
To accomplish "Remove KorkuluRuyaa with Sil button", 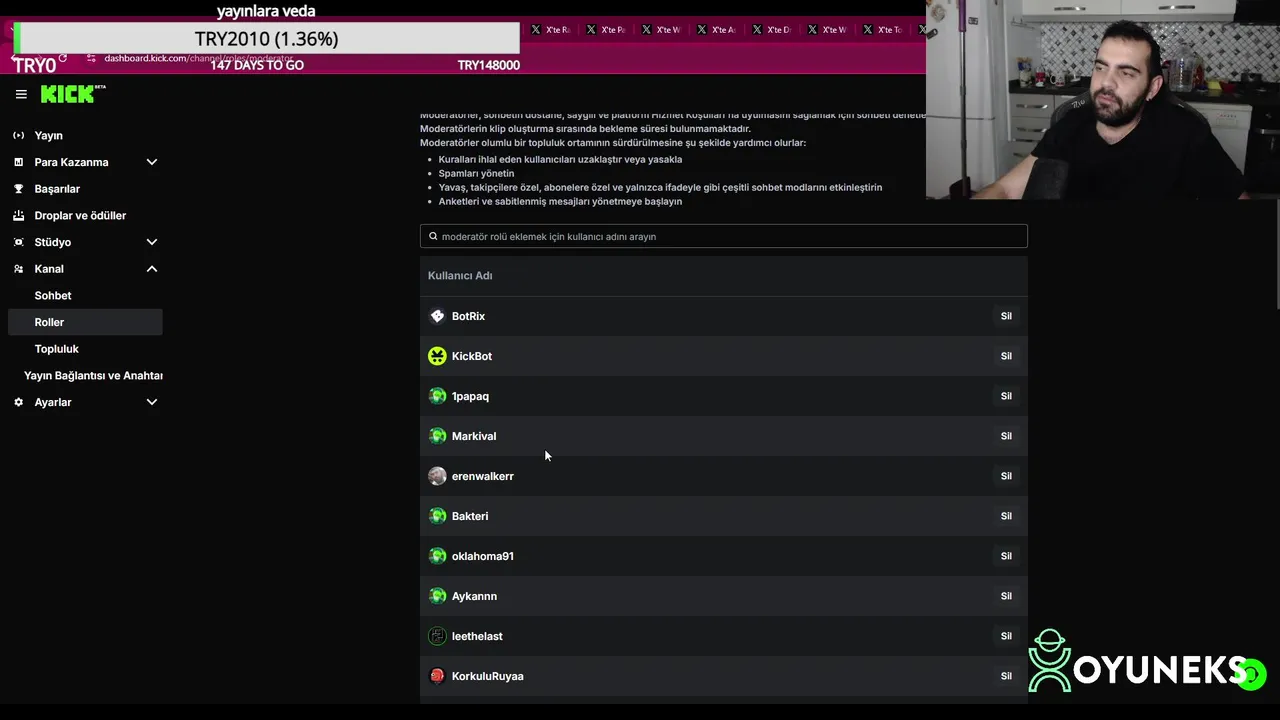I will point(1006,676).
